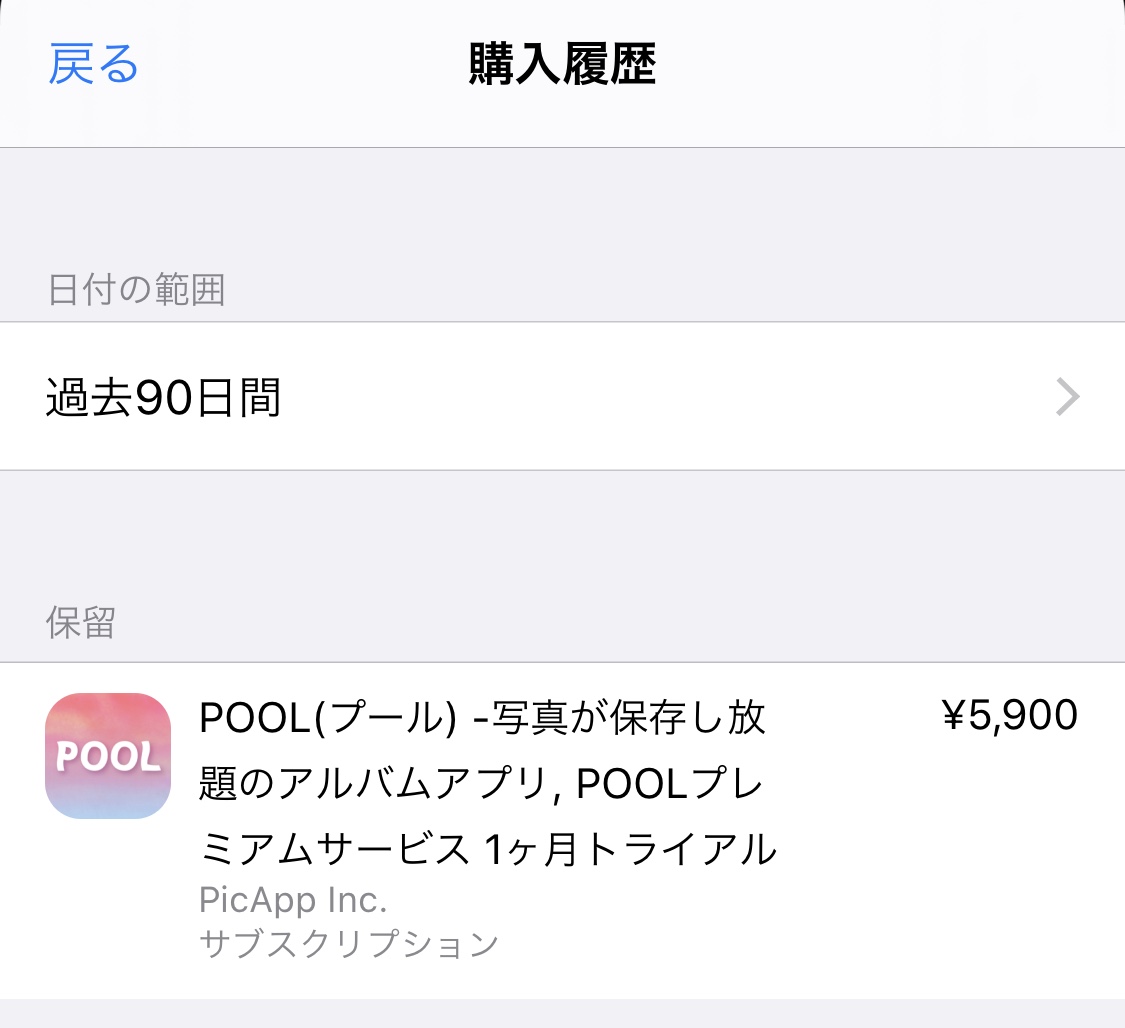Tap the サブスクリプション label
Viewport: 1125px width, 1028px height.
[348, 944]
